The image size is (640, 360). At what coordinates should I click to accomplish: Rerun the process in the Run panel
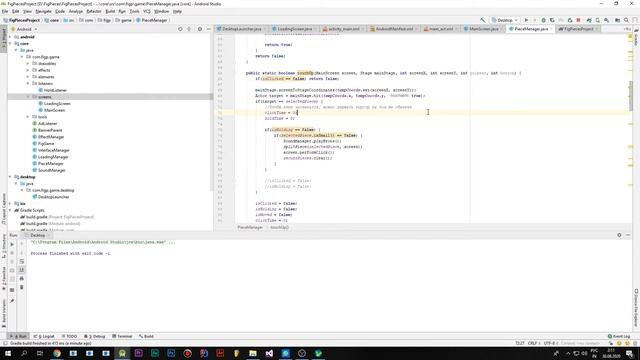[12, 244]
